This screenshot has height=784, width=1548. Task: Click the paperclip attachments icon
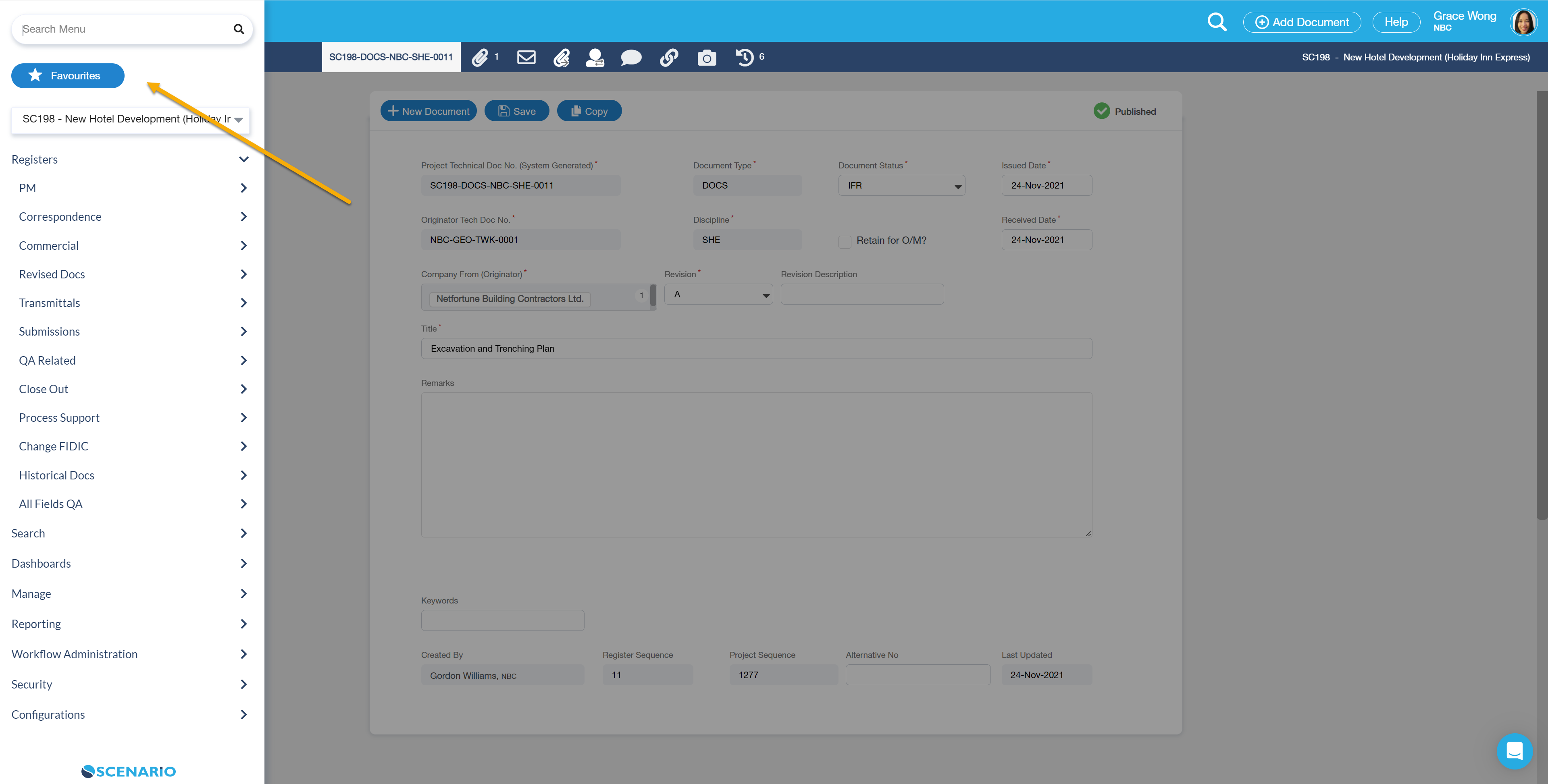coord(480,57)
